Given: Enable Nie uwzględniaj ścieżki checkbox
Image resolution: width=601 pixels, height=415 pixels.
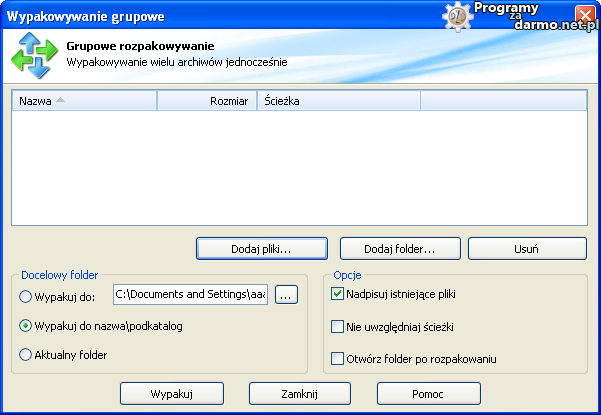Looking at the screenshot, I should pyautogui.click(x=337, y=326).
